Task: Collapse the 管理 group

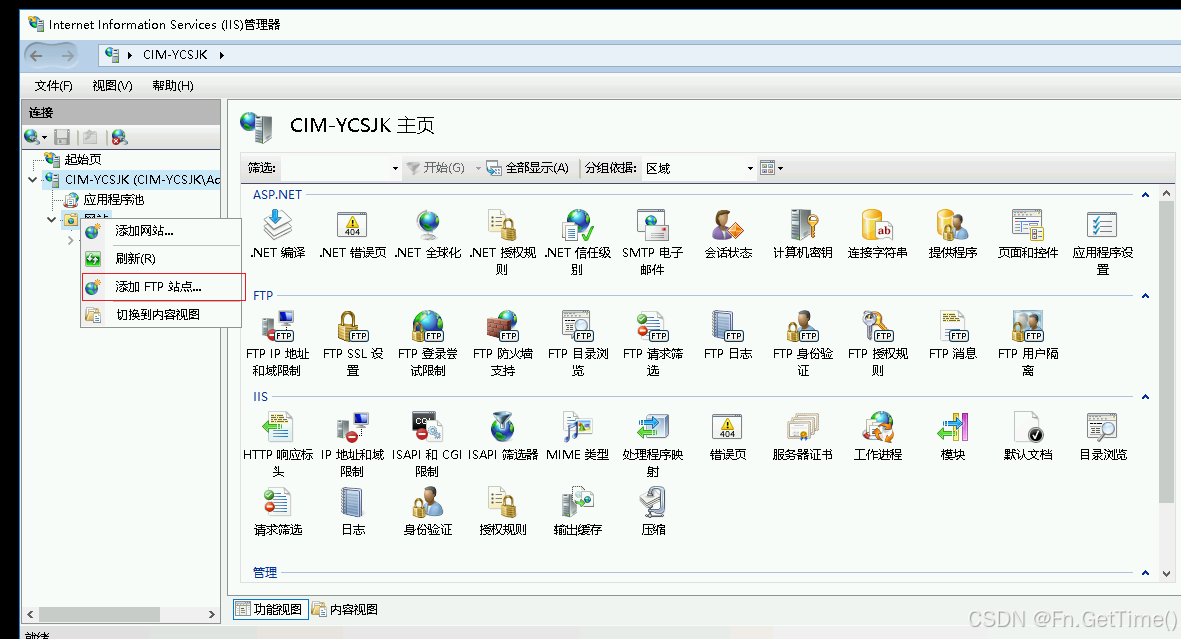Action: [x=1145, y=573]
